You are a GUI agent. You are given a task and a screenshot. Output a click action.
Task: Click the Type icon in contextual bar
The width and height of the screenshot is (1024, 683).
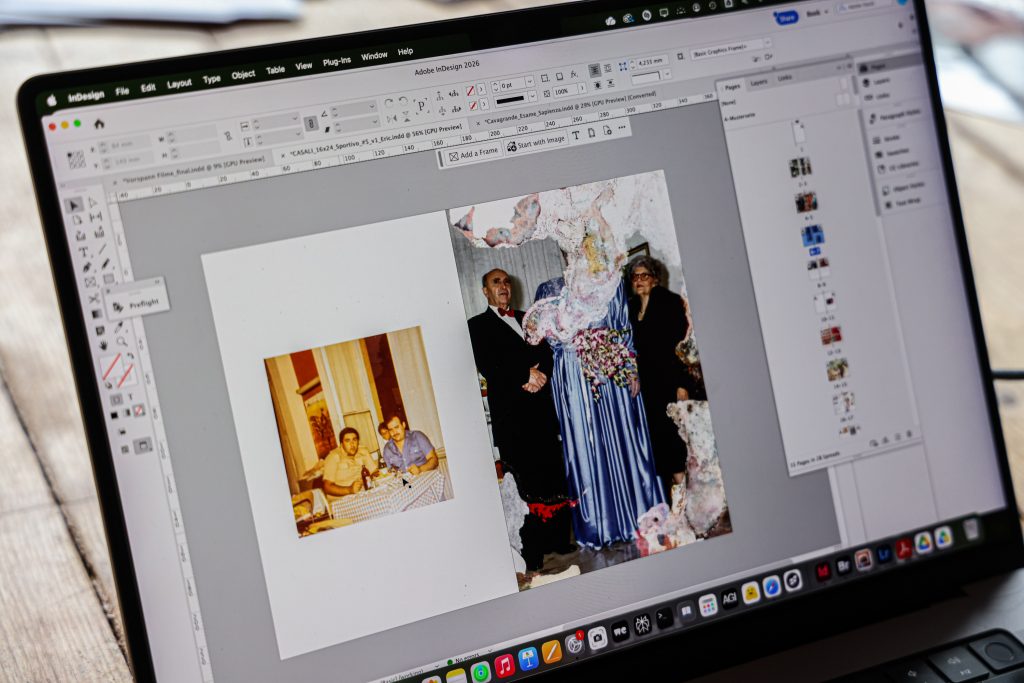click(x=575, y=136)
